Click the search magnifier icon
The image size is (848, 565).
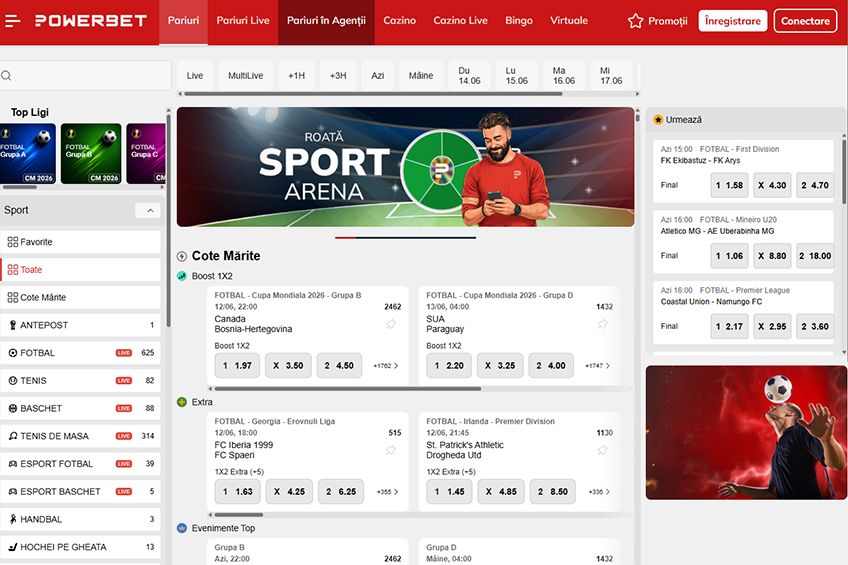click(6, 76)
